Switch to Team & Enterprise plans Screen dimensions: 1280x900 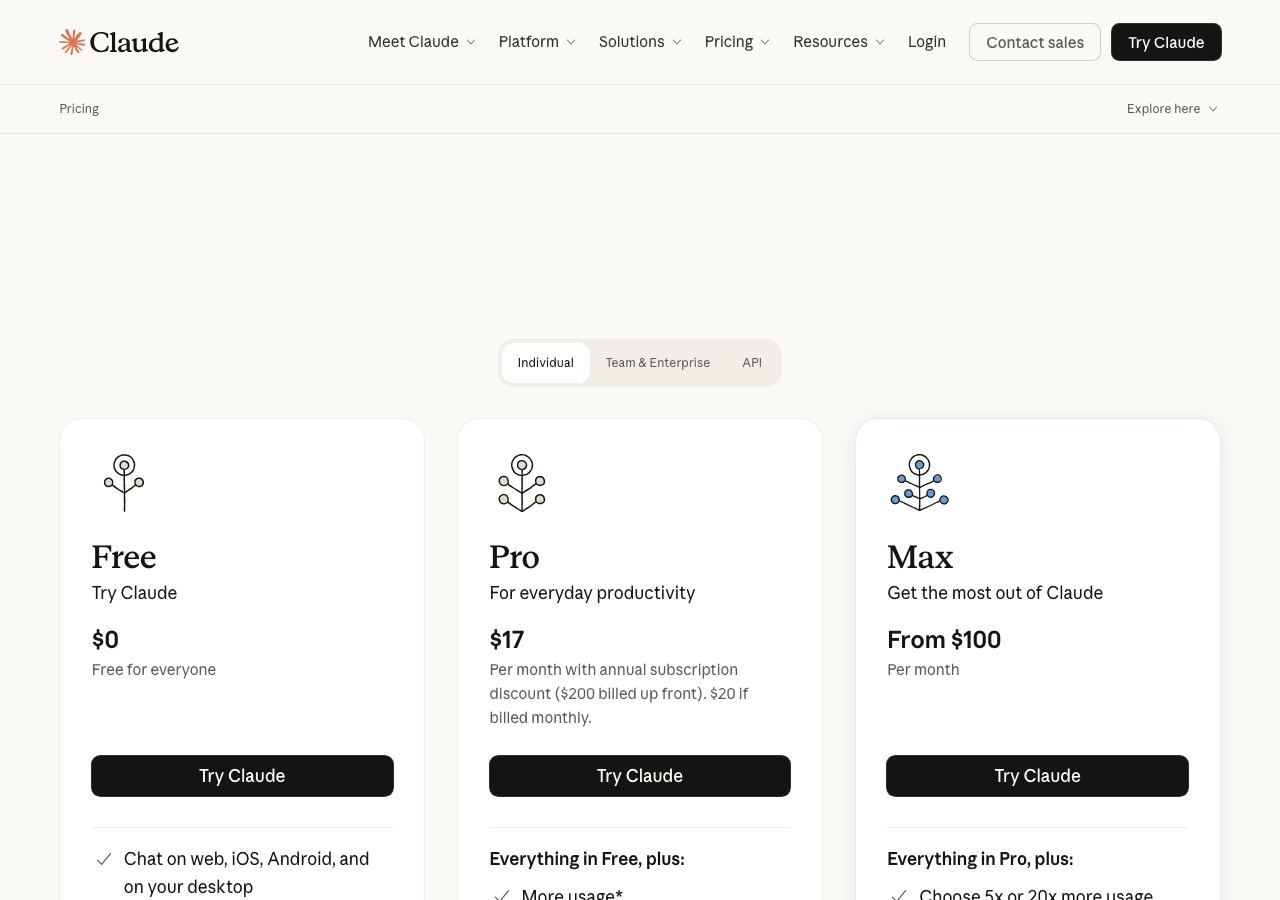click(x=657, y=363)
